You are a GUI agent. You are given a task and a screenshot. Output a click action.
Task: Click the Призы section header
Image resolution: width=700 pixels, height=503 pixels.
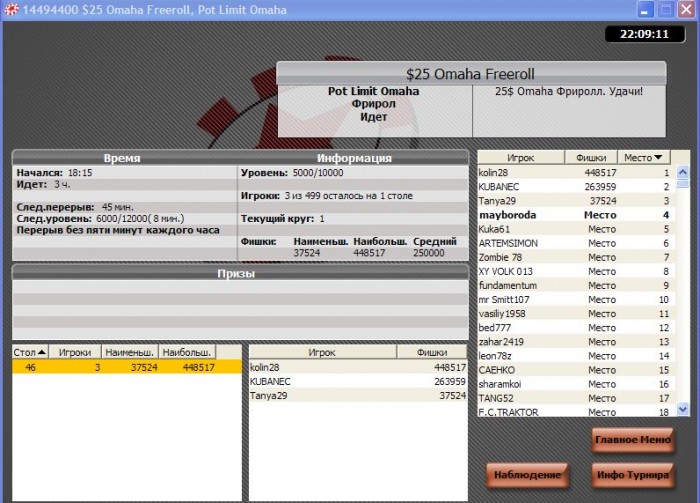coord(240,273)
